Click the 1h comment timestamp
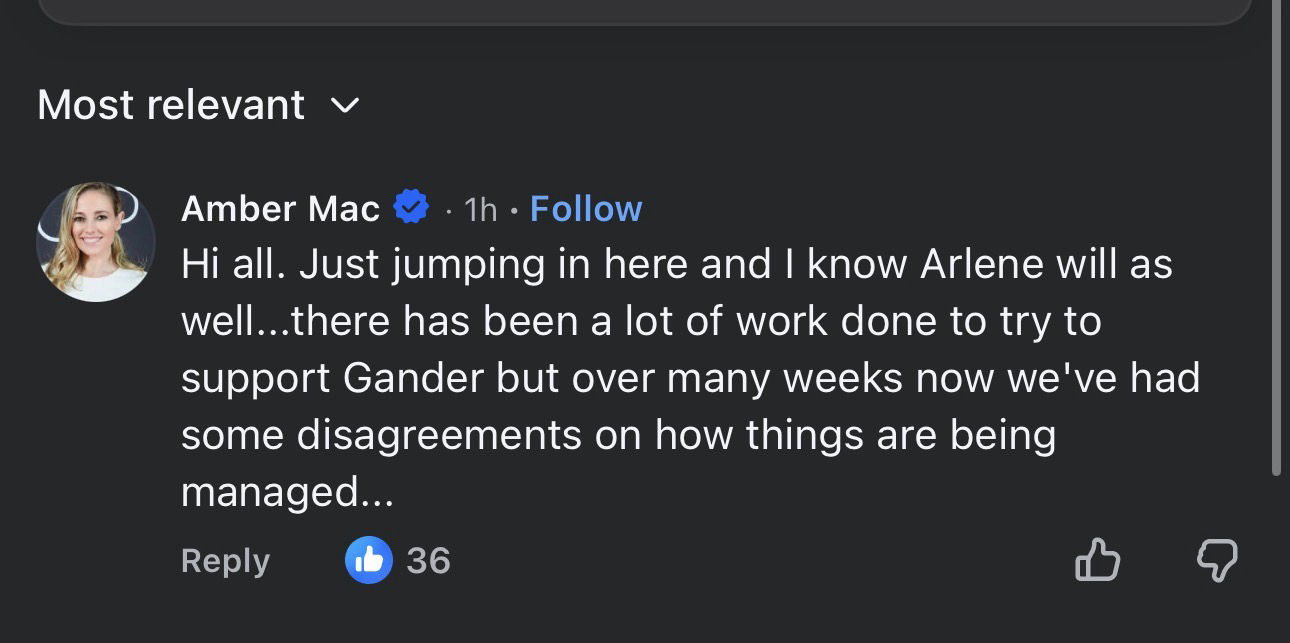Viewport: 1290px width, 643px height. [x=480, y=209]
